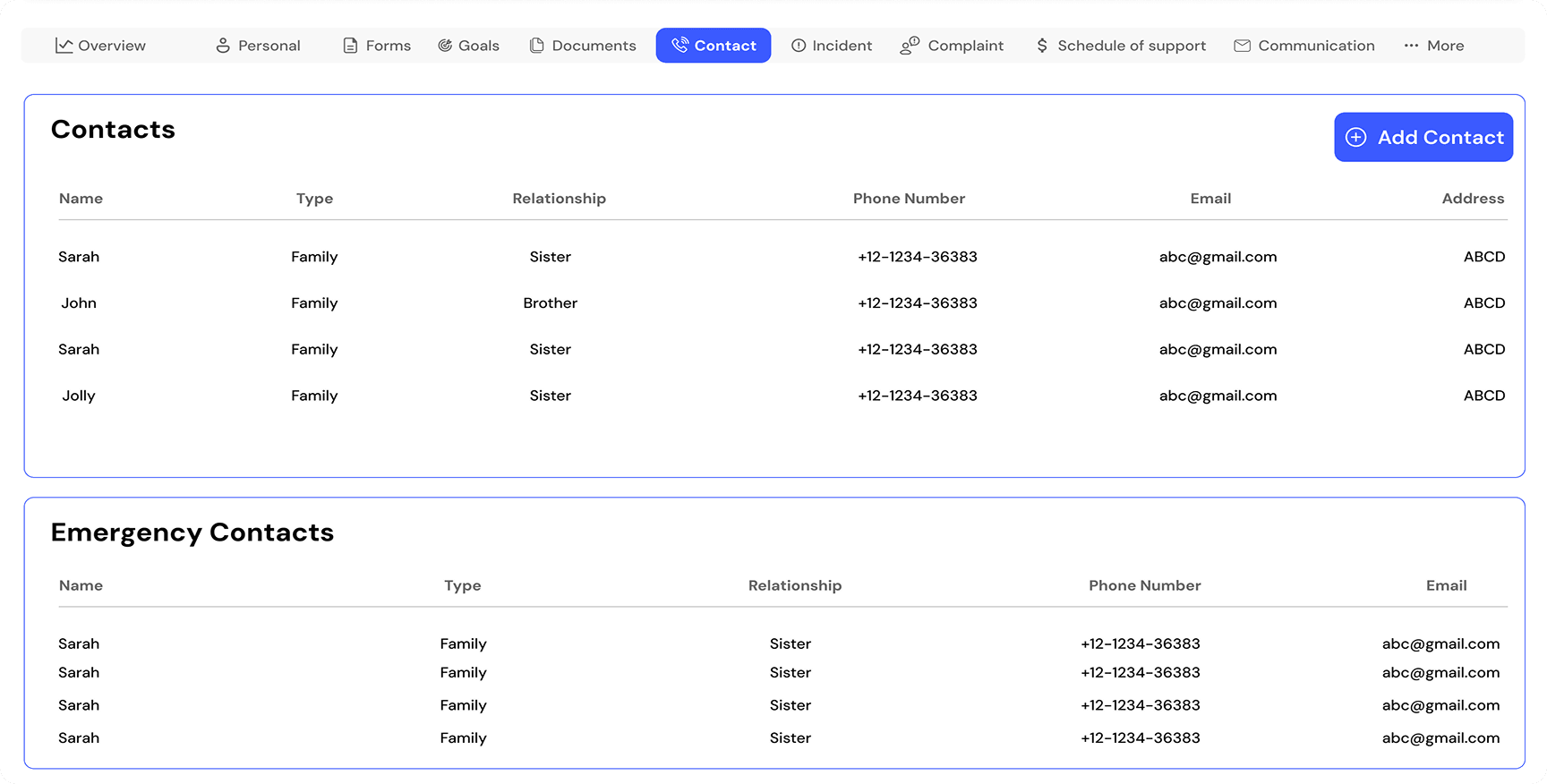Click Email header in Contacts table
1547x784 pixels.
[1210, 199]
